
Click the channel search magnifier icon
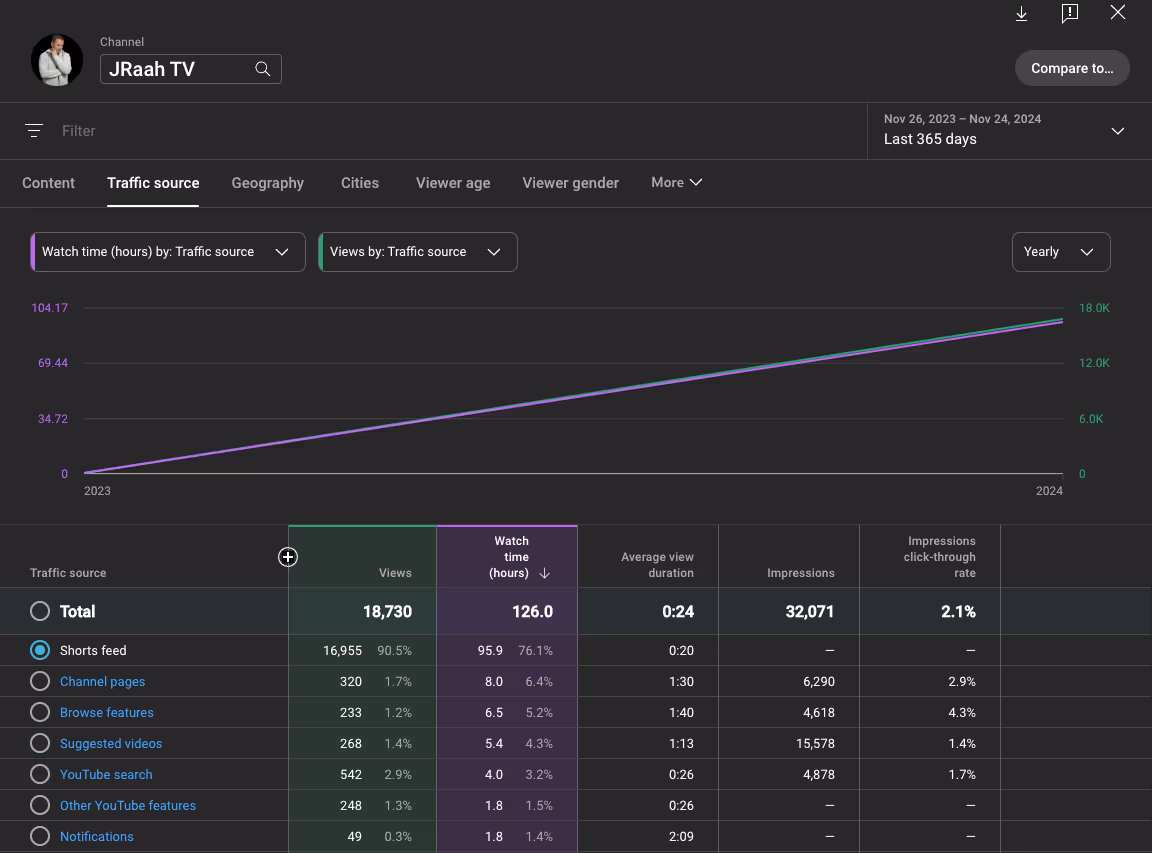(x=262, y=69)
